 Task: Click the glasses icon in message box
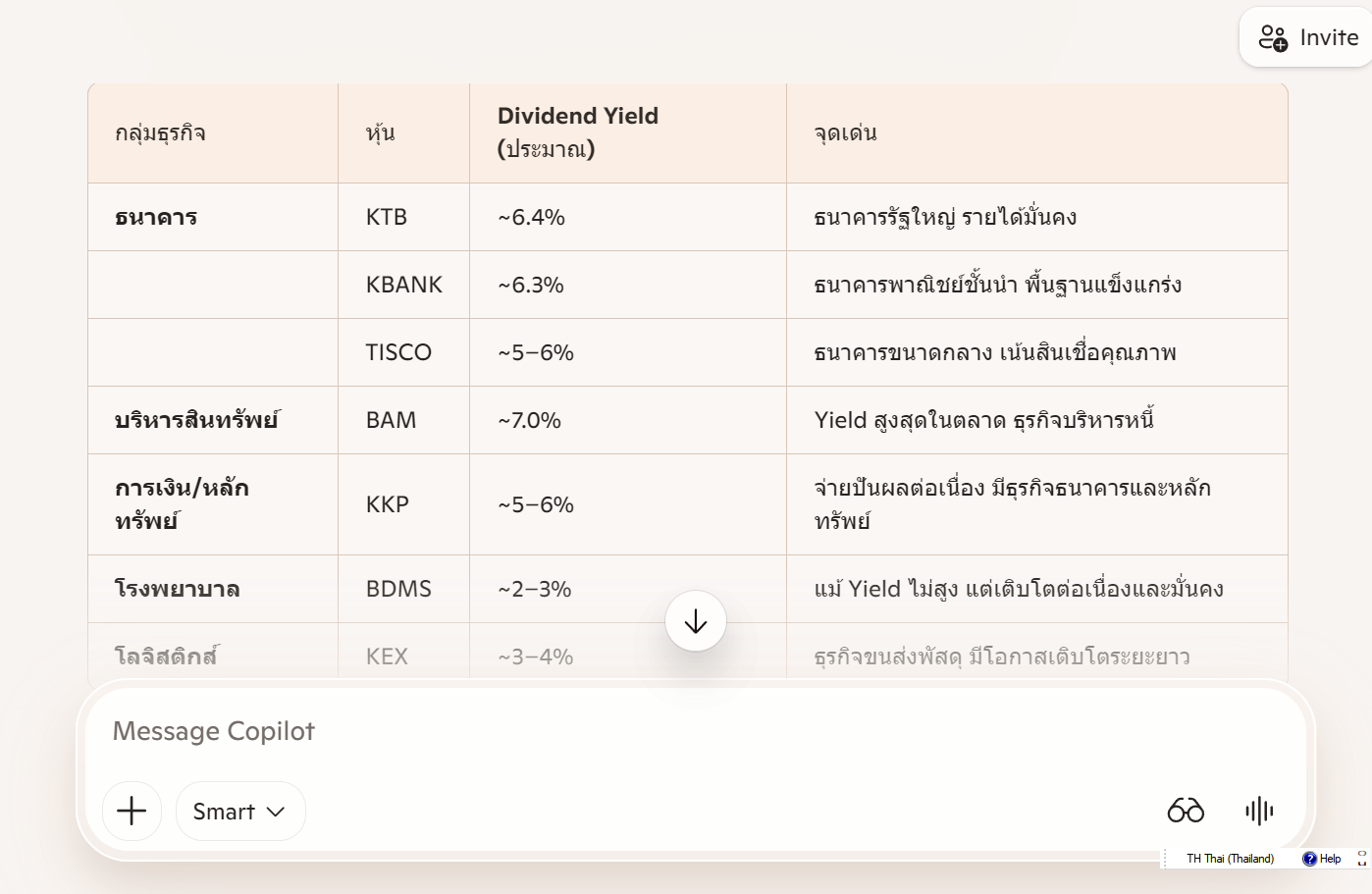[x=1186, y=811]
